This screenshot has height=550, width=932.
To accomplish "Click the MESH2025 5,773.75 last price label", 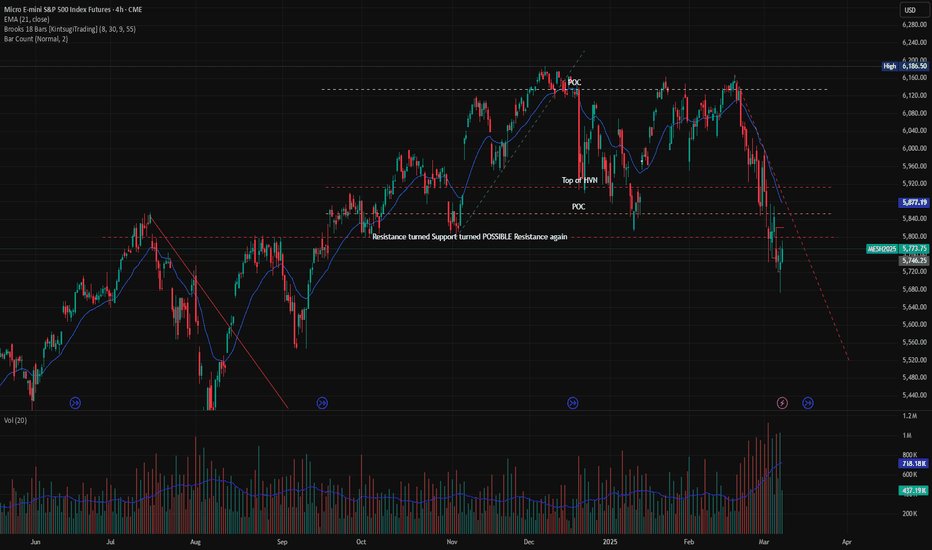I will click(x=898, y=249).
